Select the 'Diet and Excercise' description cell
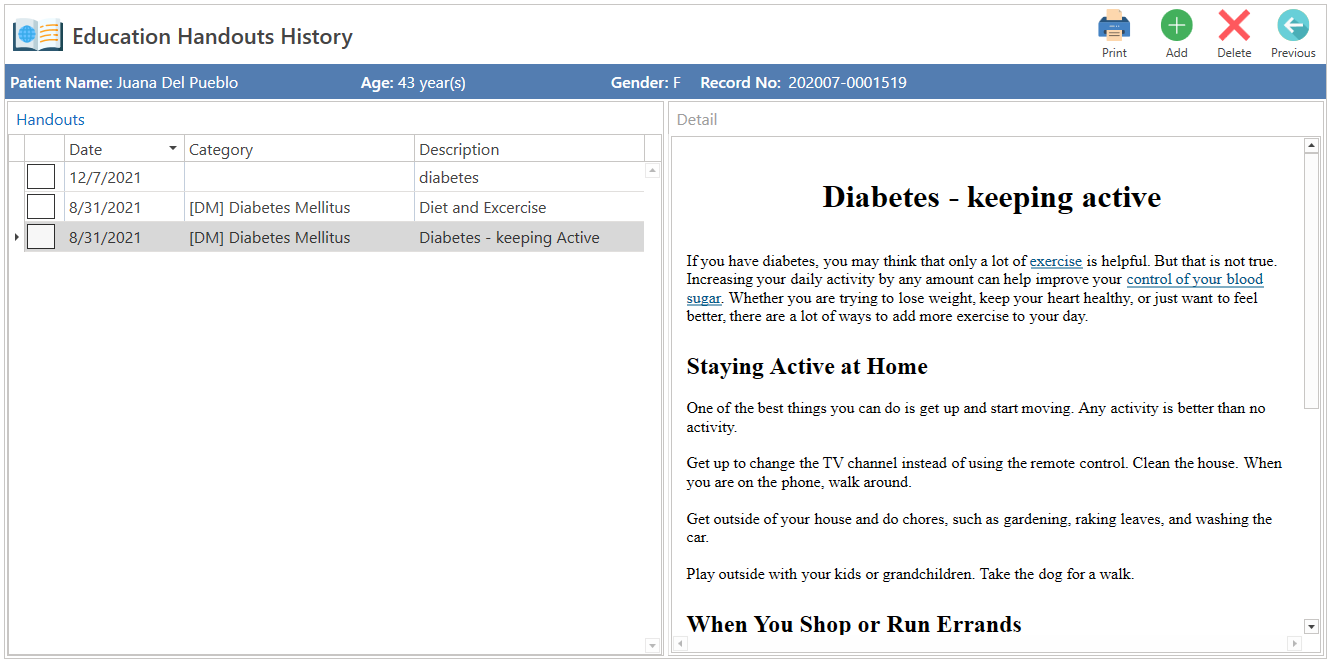The height and width of the screenshot is (660, 1327). (x=529, y=207)
